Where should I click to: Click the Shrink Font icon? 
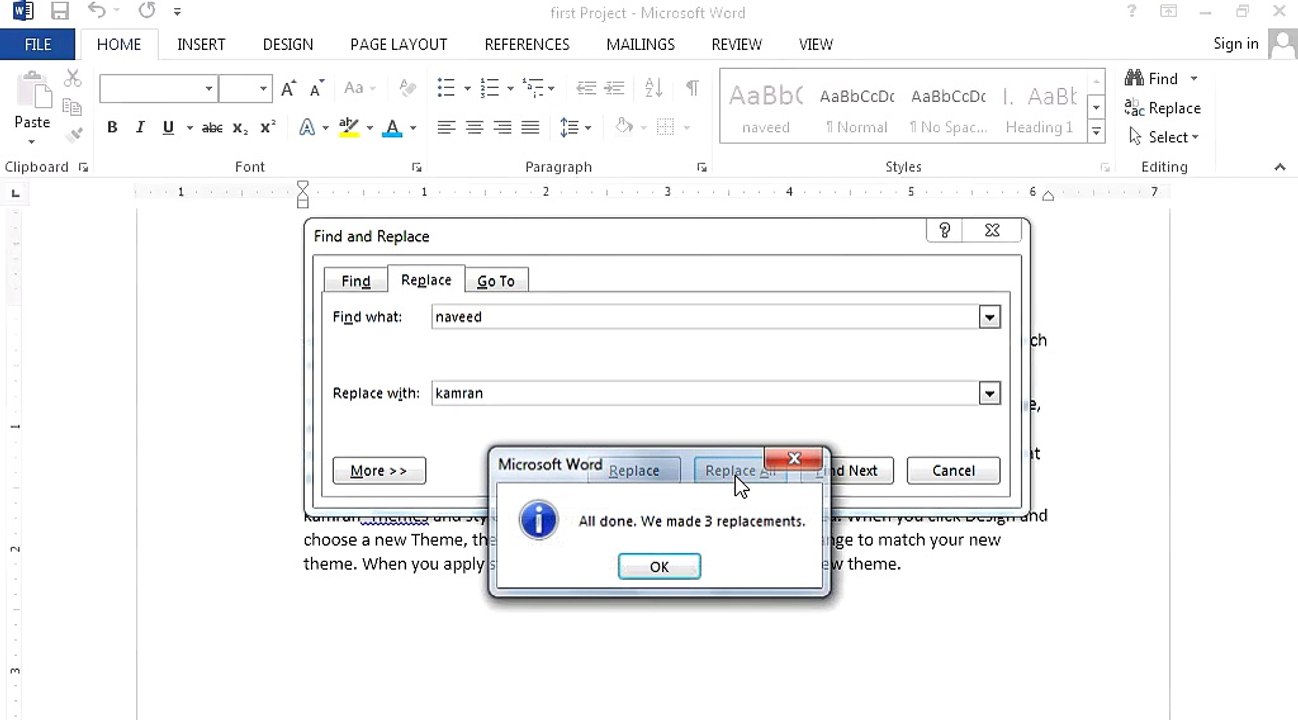coord(316,88)
